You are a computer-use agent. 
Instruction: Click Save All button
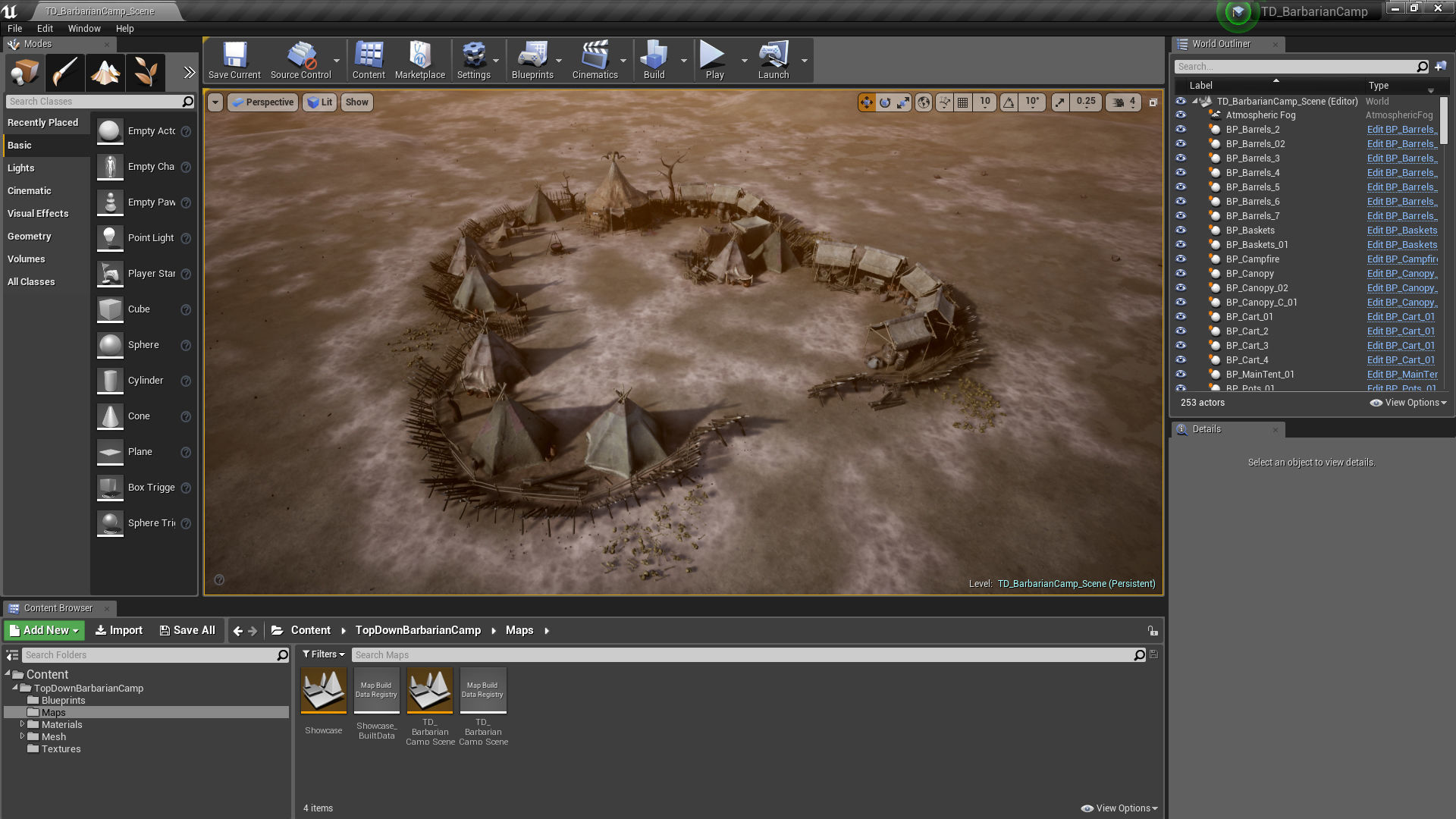(x=187, y=630)
